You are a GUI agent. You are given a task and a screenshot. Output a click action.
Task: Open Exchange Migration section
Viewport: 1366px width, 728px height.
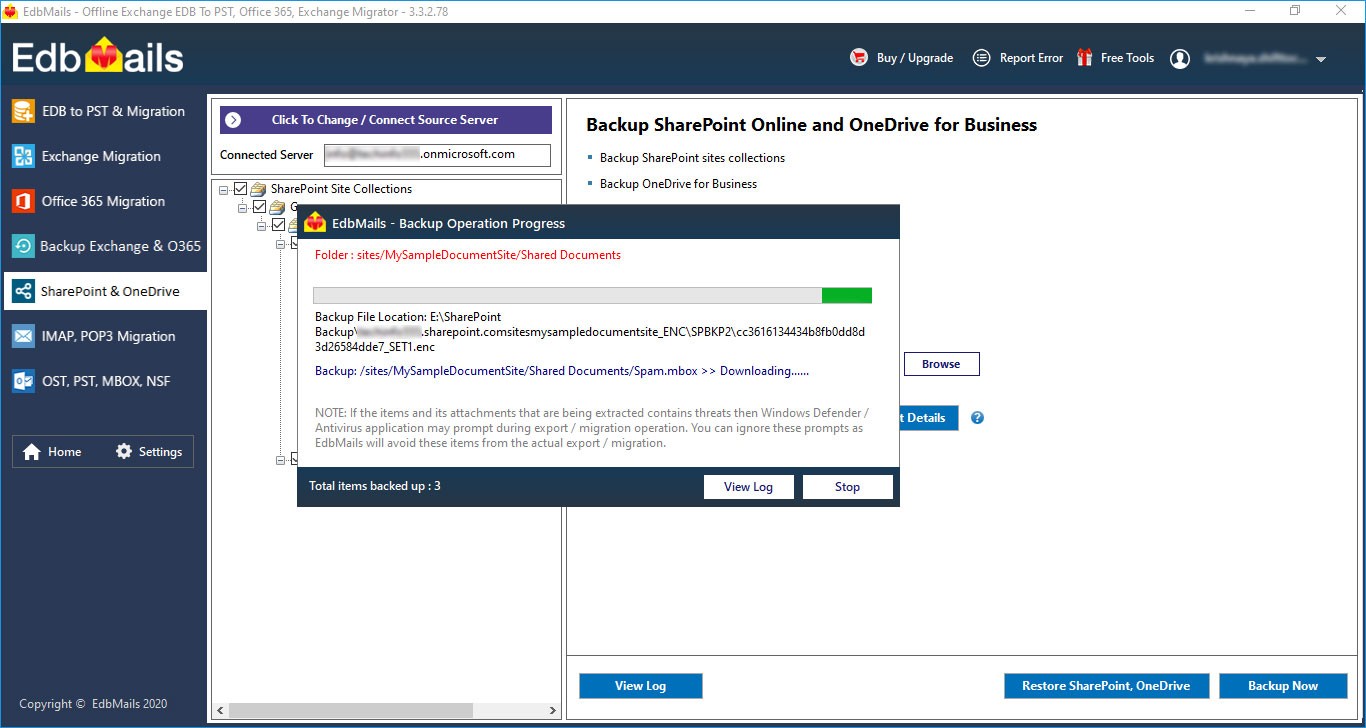click(x=104, y=156)
